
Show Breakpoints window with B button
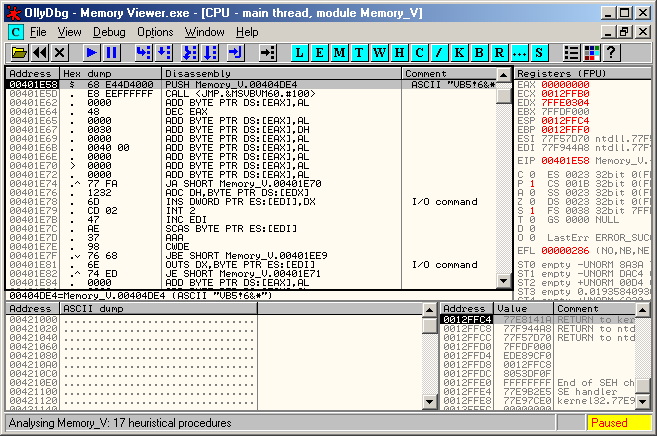pyautogui.click(x=479, y=53)
